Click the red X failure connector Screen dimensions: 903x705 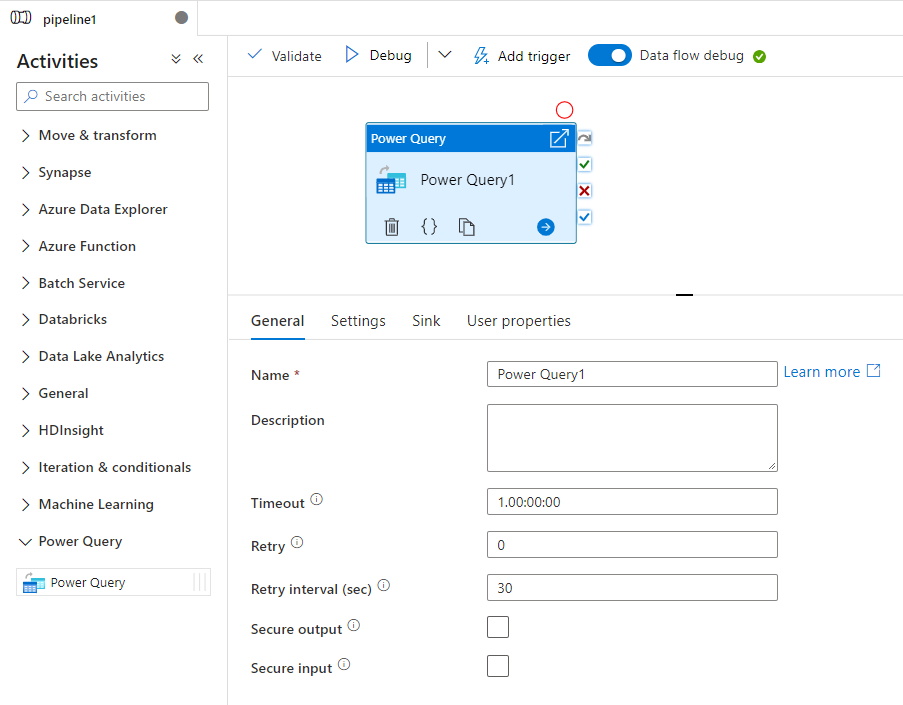[x=585, y=191]
